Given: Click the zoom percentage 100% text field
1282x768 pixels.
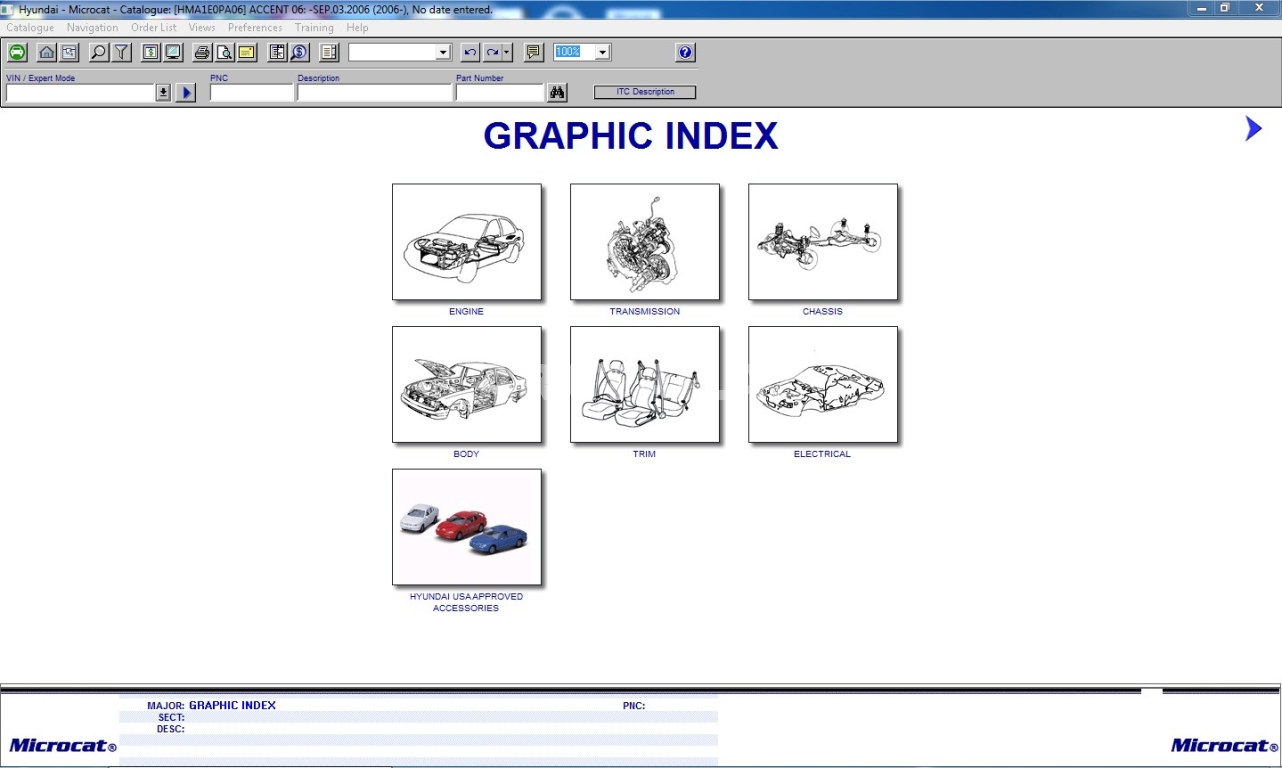Looking at the screenshot, I should tap(575, 52).
